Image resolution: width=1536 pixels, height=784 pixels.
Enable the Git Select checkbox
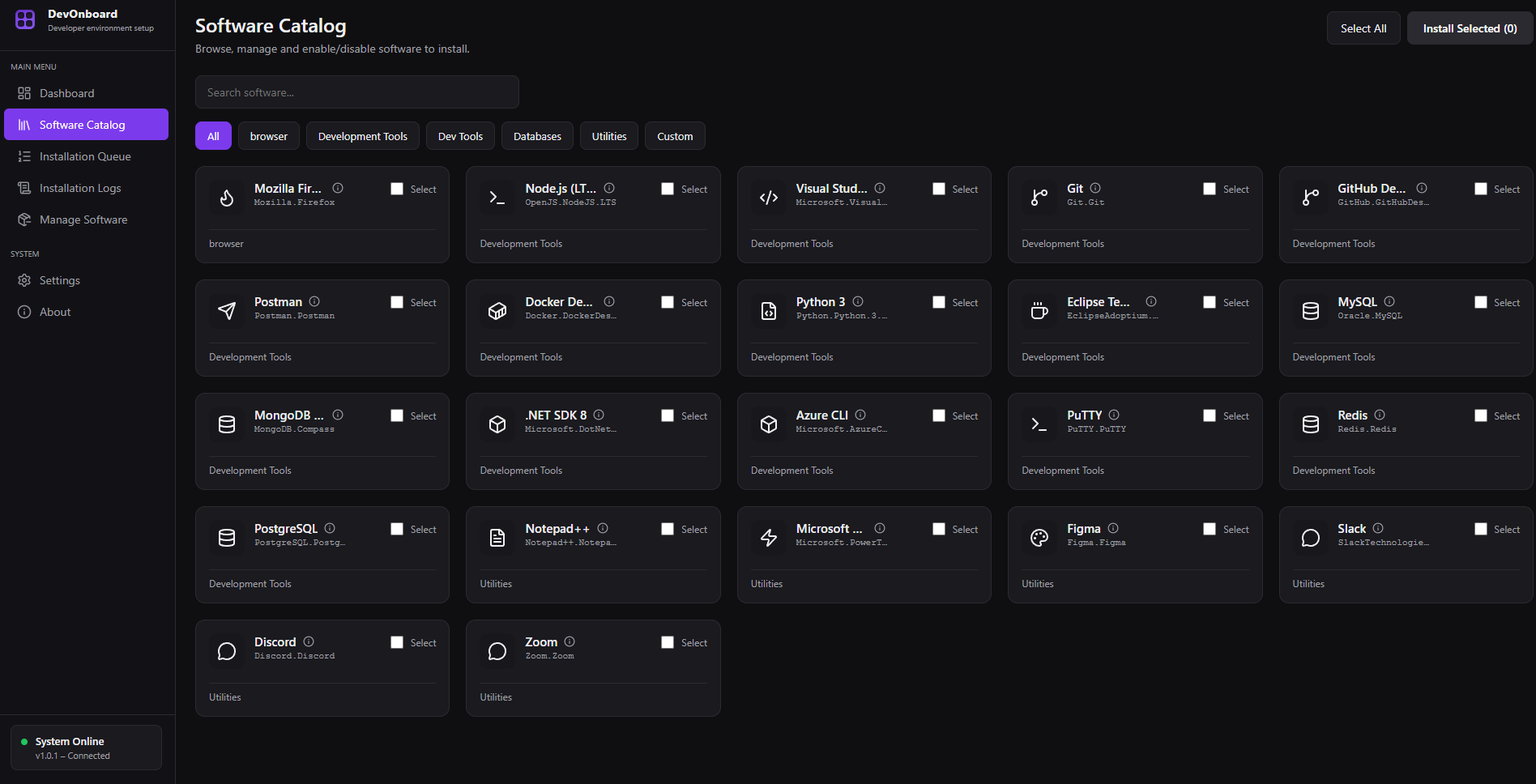[x=1210, y=189]
